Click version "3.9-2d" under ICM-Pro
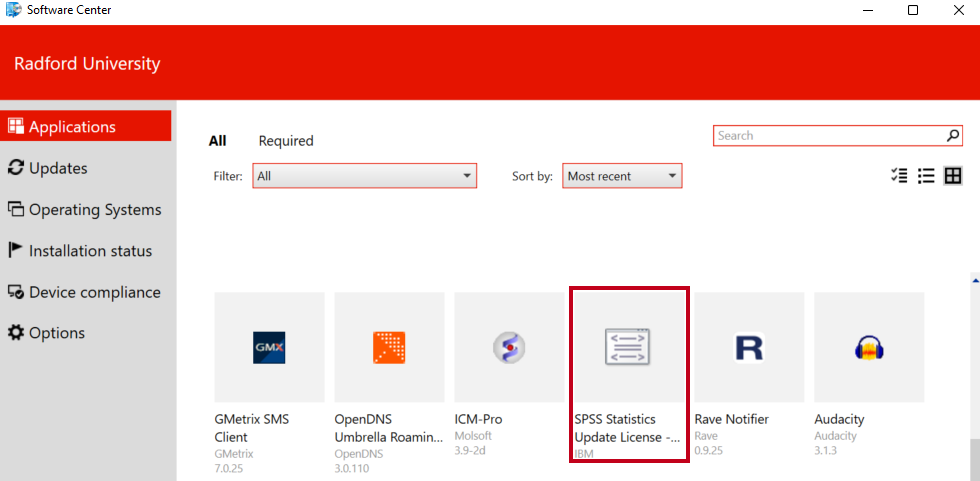Viewport: 980px width, 481px height. point(470,451)
